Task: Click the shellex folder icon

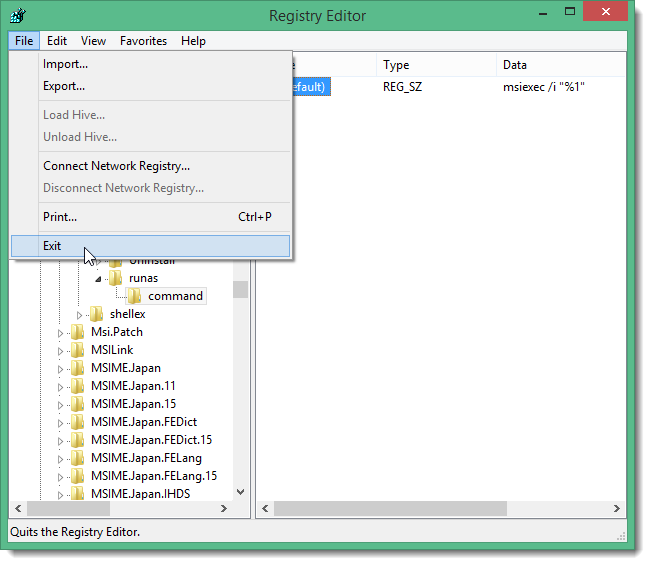Action: (x=97, y=314)
